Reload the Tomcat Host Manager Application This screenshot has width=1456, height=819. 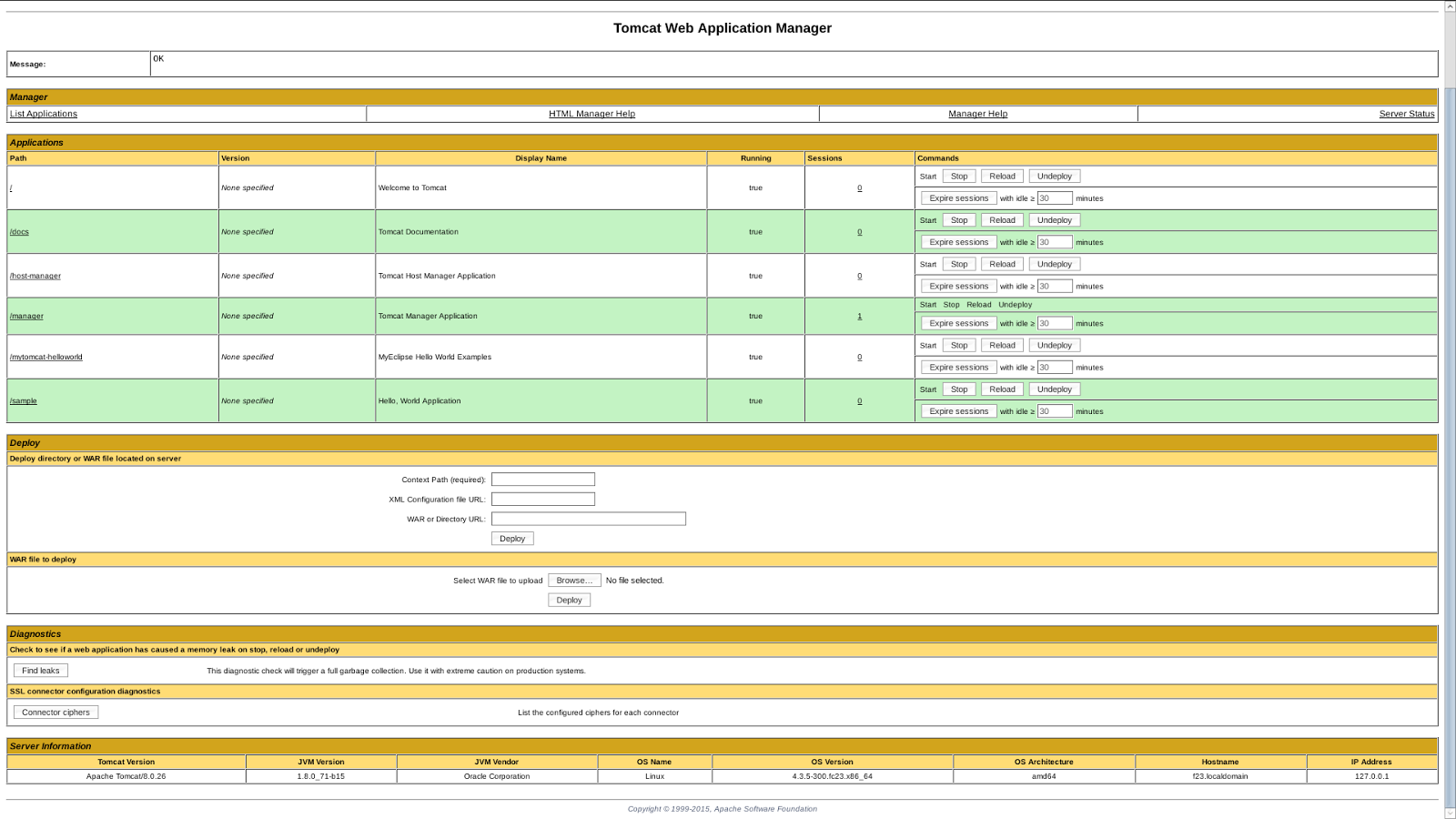pos(1002,264)
